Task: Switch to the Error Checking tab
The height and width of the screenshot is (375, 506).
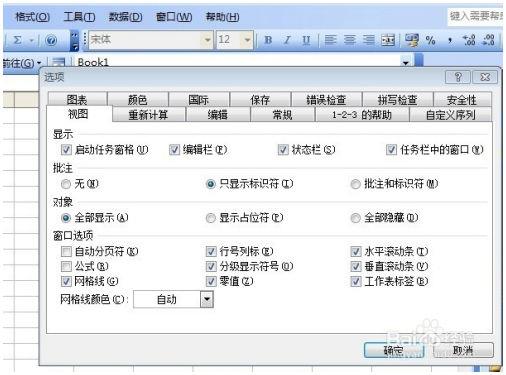Action: 326,100
